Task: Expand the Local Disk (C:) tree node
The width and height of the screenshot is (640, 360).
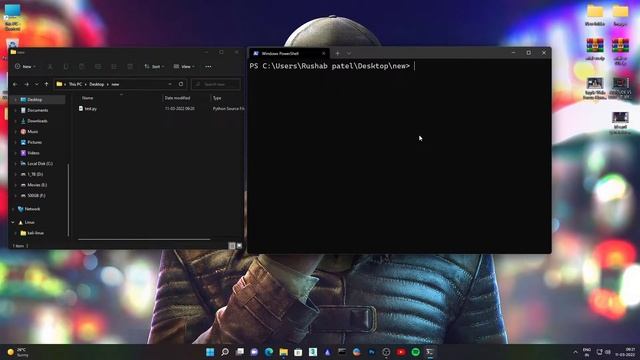Action: [x=16, y=164]
